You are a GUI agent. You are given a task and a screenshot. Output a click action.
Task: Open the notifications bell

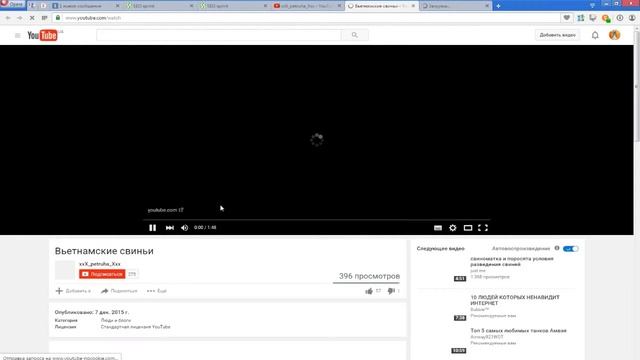pyautogui.click(x=595, y=36)
